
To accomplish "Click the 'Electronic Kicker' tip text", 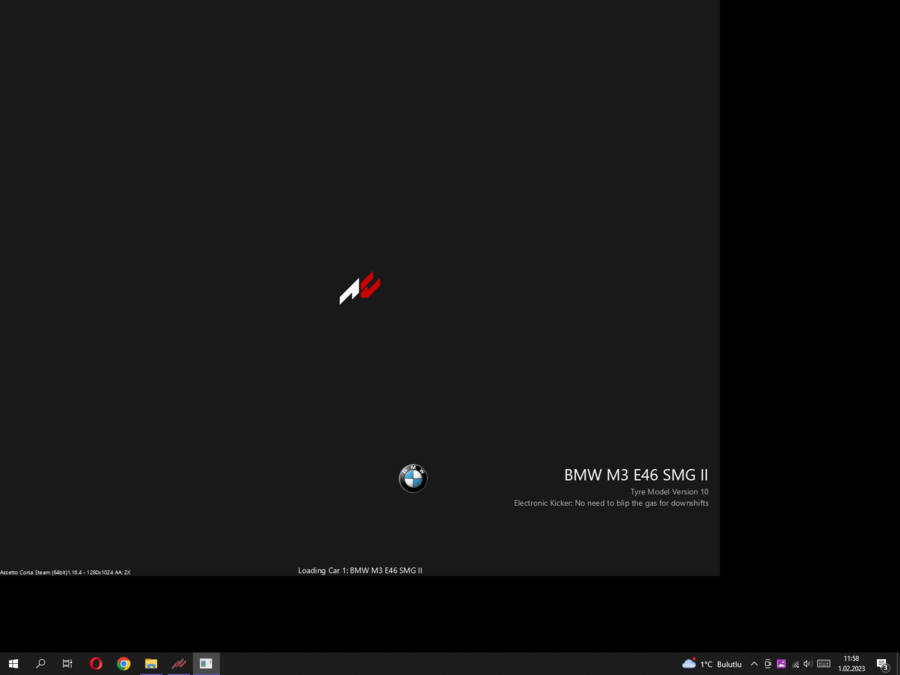I will click(611, 503).
